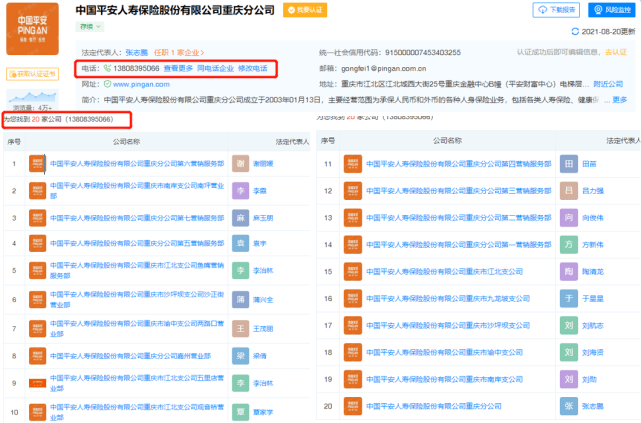Expand the company 简介 with 更多

(619, 100)
